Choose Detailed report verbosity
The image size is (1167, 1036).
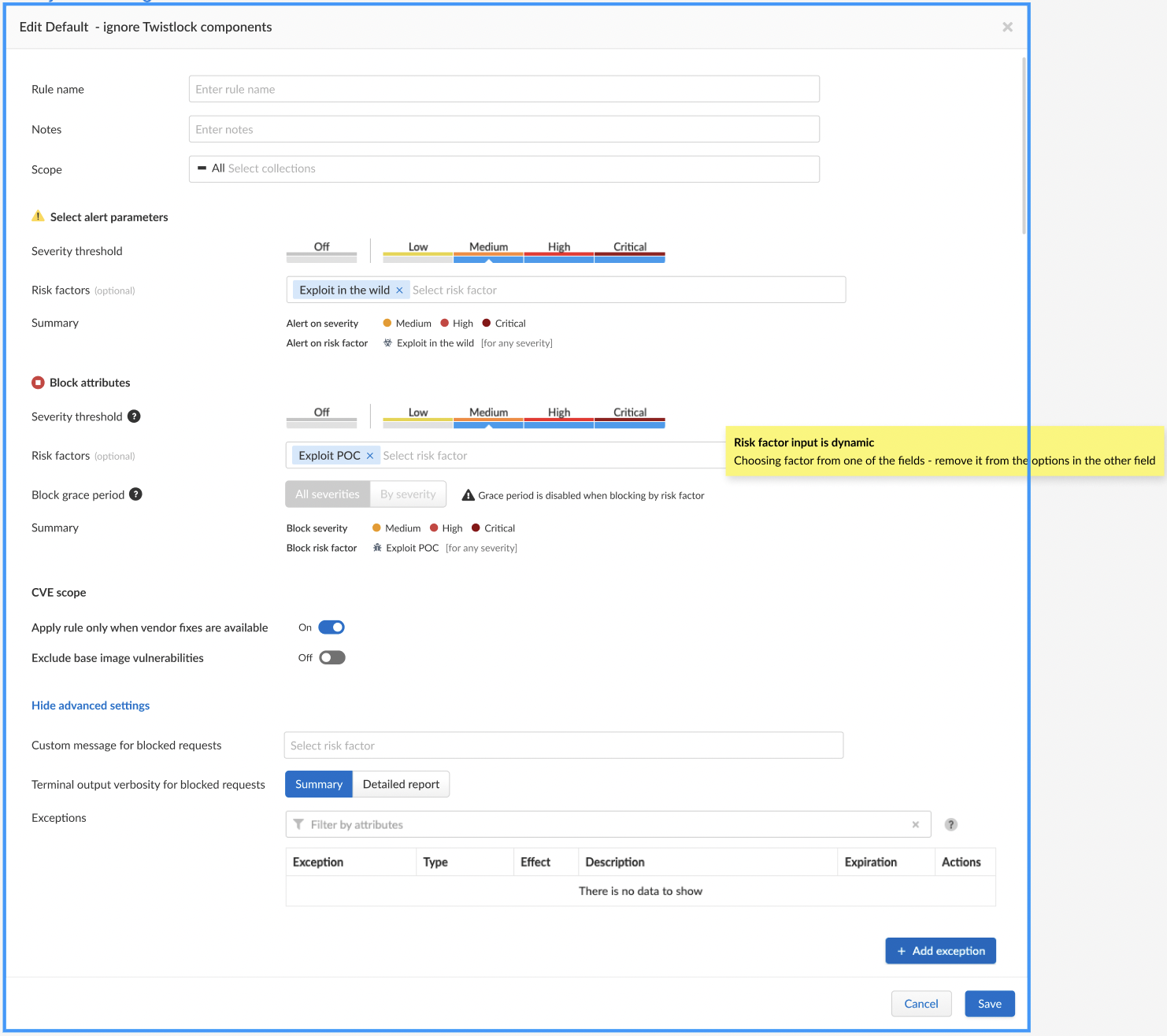point(401,784)
